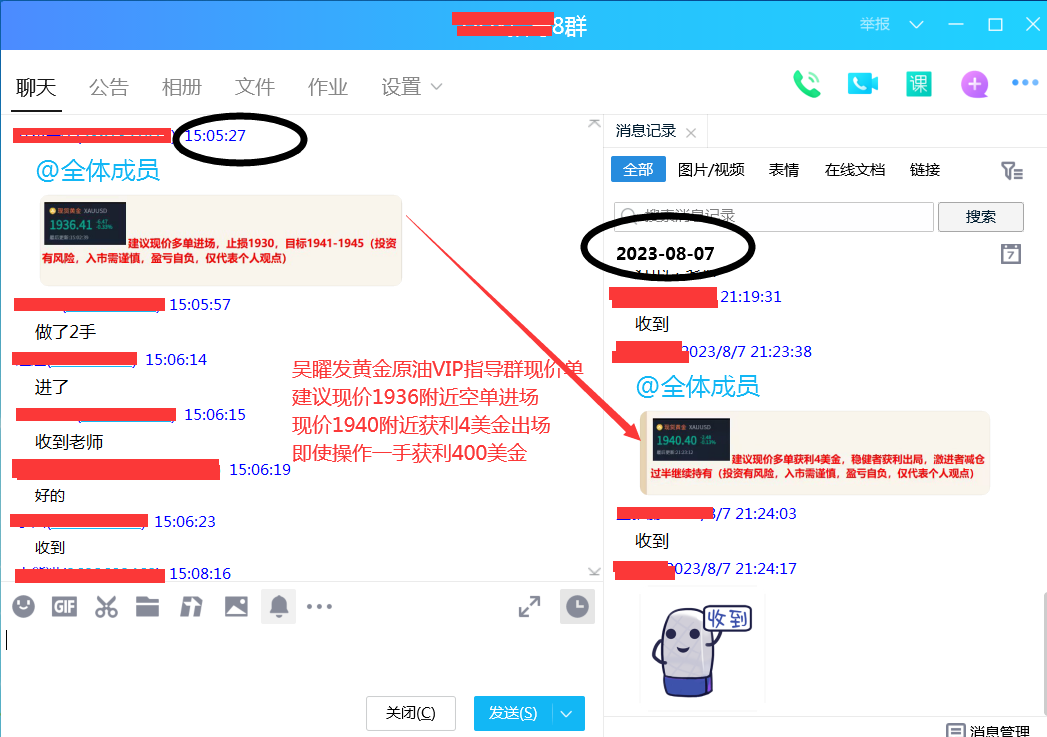Open the 1936.41 gold quote image

(85, 224)
